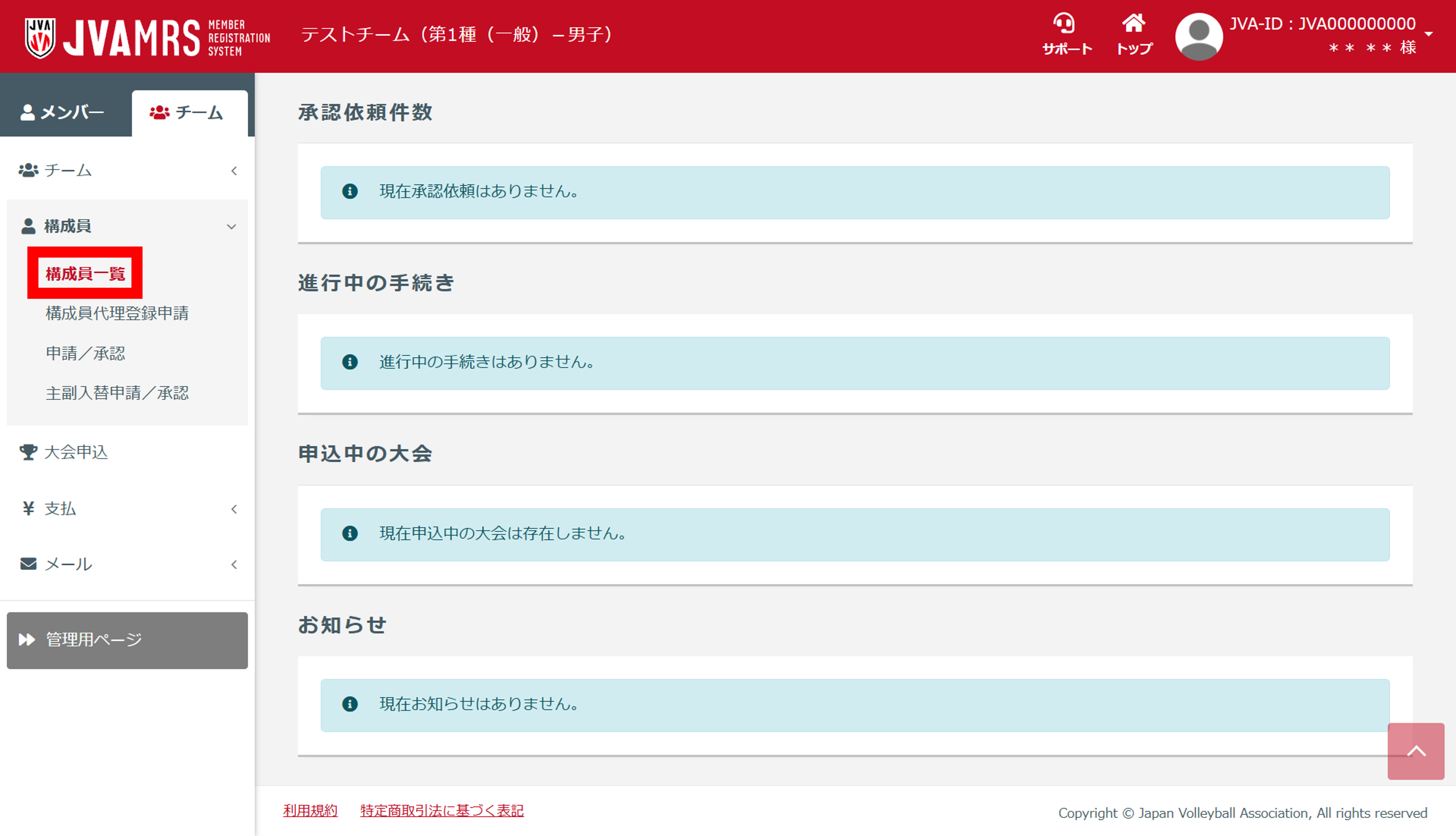Expand the 支払 menu chevron
The width and height of the screenshot is (1456, 836).
point(234,509)
